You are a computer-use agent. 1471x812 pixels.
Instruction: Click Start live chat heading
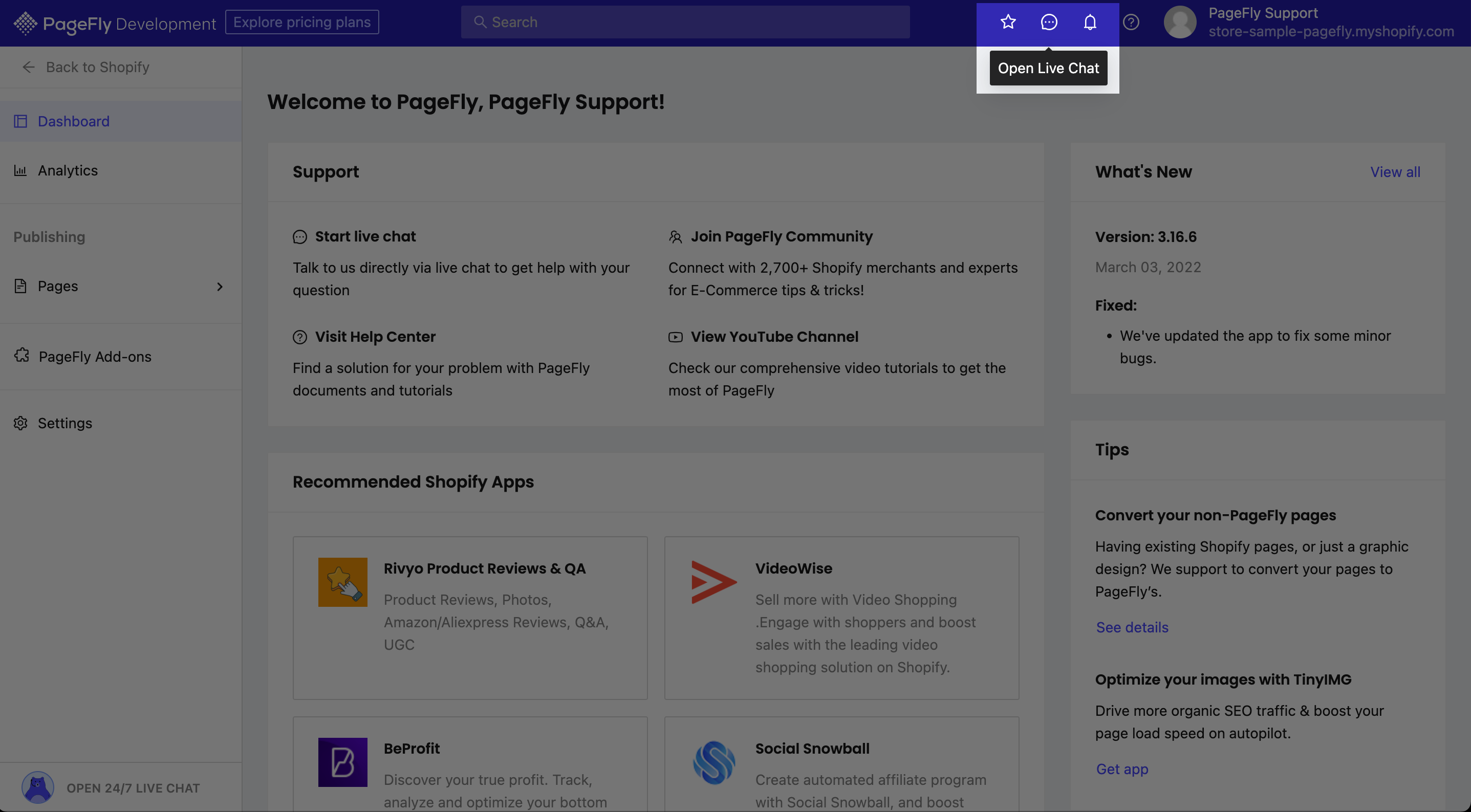tap(365, 236)
